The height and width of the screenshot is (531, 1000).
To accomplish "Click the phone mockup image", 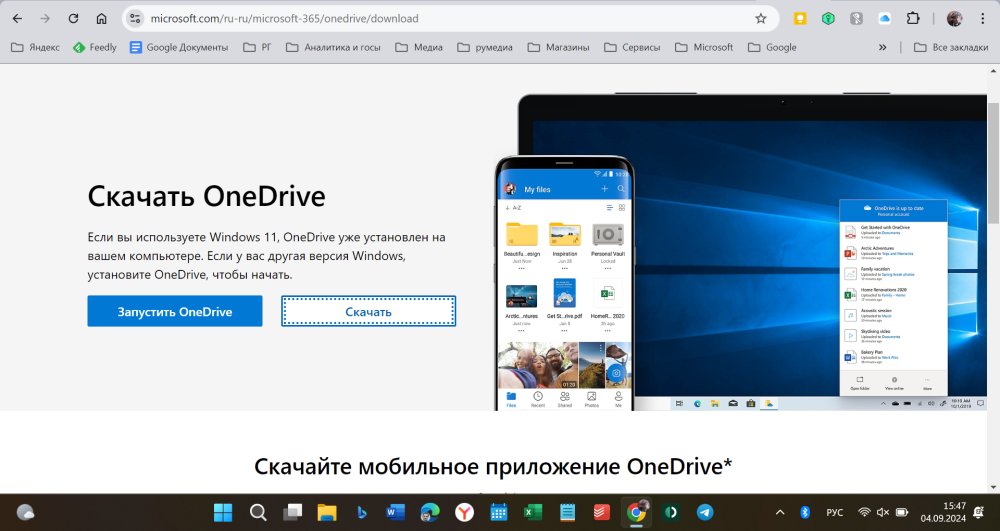I will (564, 283).
